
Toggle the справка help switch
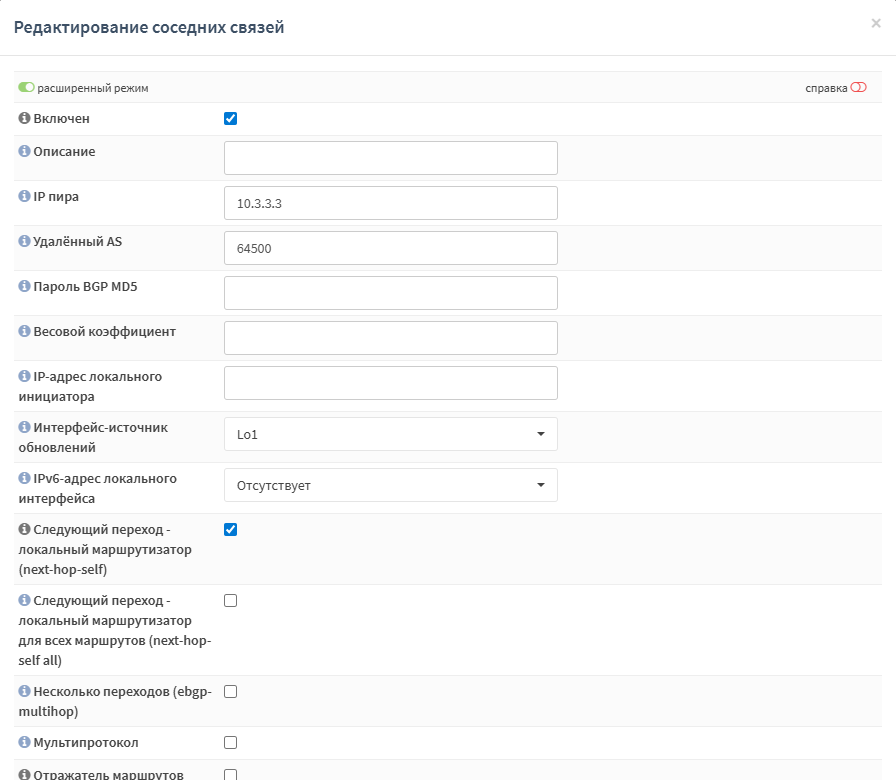pos(858,88)
